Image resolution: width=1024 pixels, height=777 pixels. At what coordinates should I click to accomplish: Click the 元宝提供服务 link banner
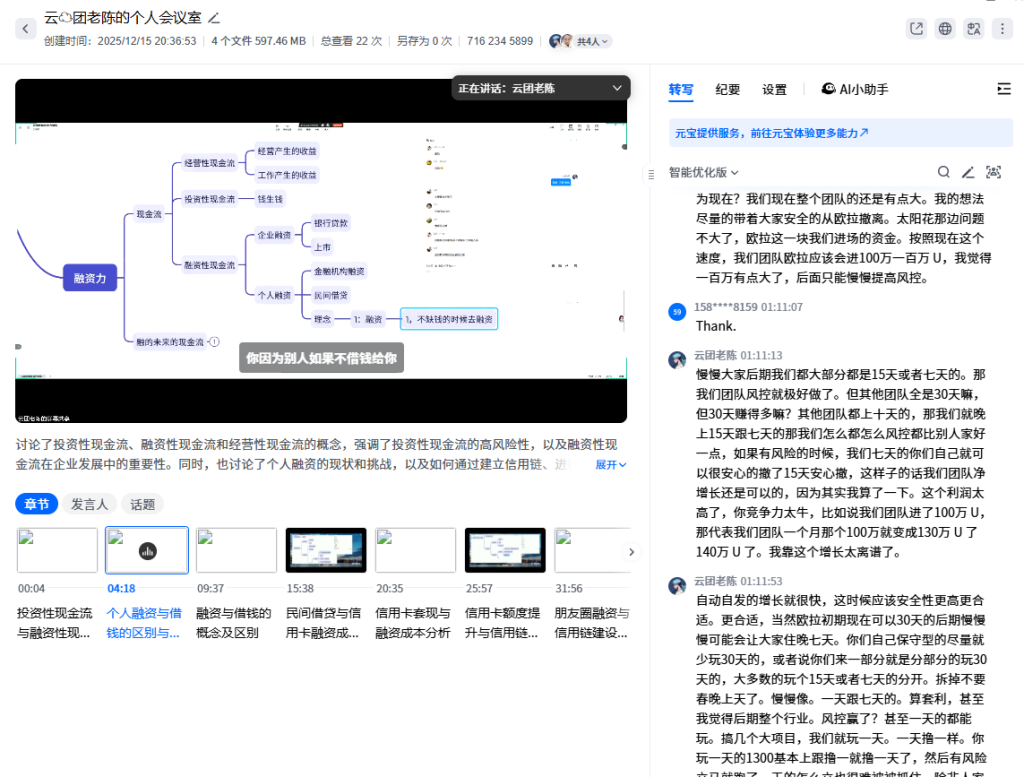(x=771, y=132)
